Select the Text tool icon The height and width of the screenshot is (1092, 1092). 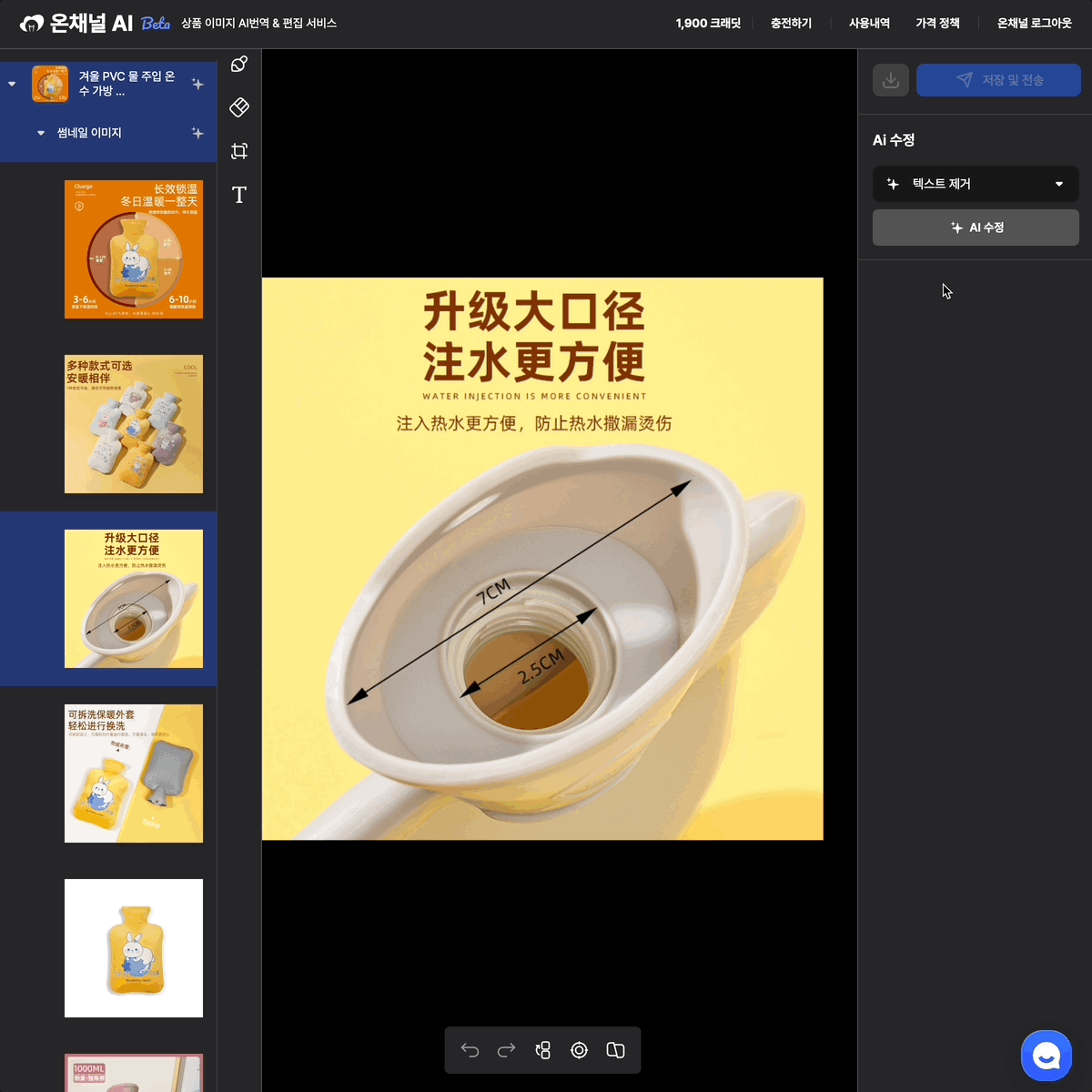(239, 195)
